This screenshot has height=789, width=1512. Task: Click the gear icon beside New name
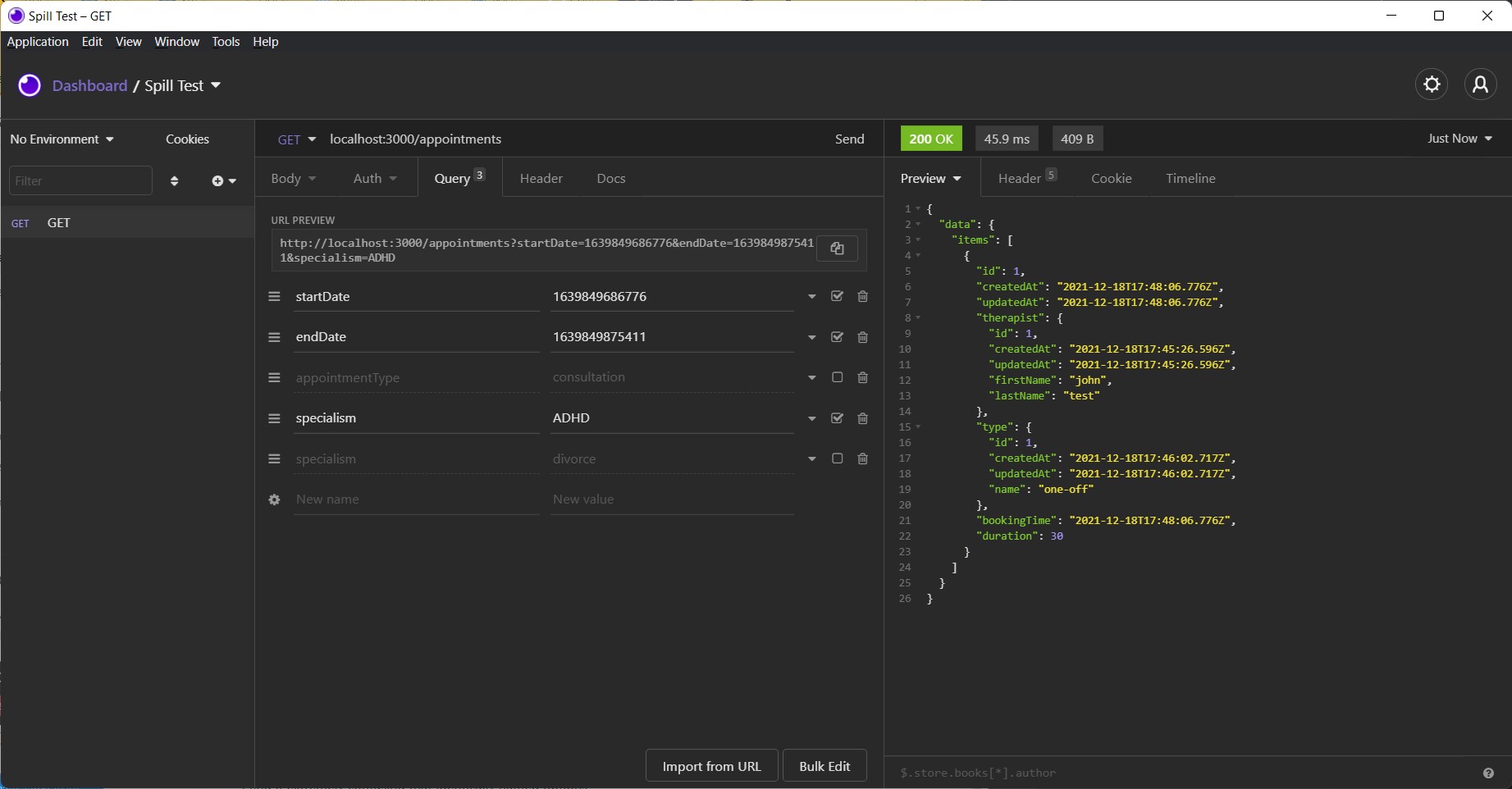pos(274,499)
